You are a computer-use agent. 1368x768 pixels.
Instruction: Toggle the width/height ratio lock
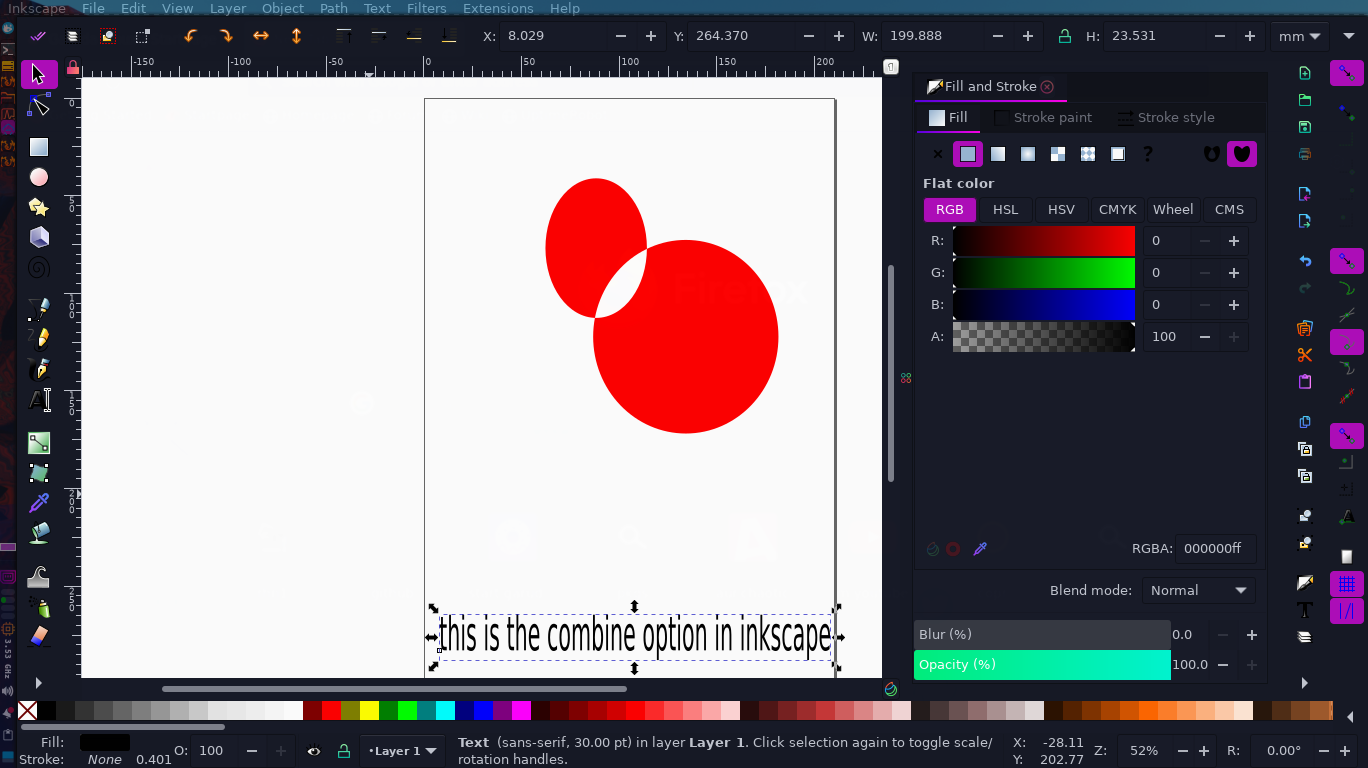click(x=1065, y=36)
